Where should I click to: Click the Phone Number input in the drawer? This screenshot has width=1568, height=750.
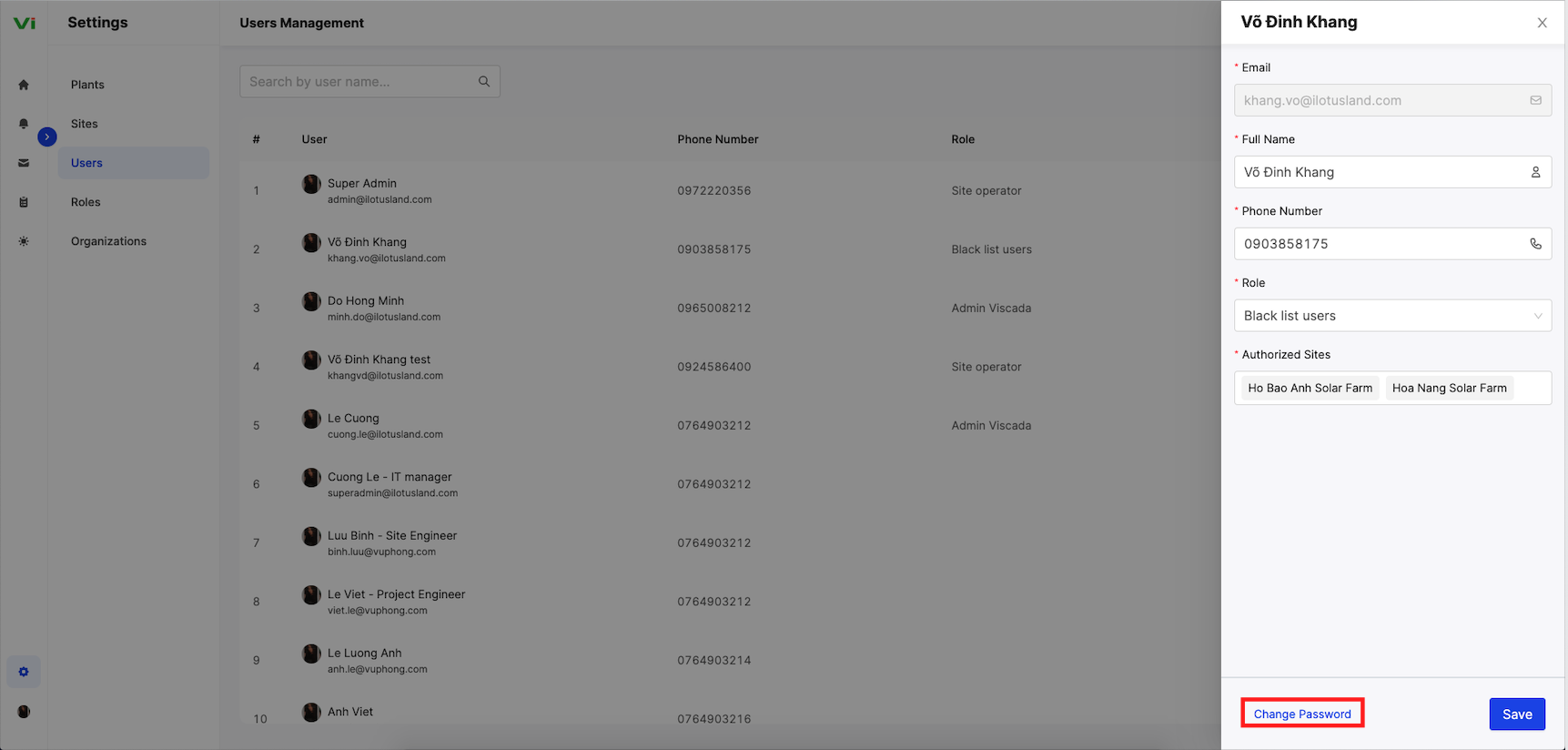pos(1392,244)
